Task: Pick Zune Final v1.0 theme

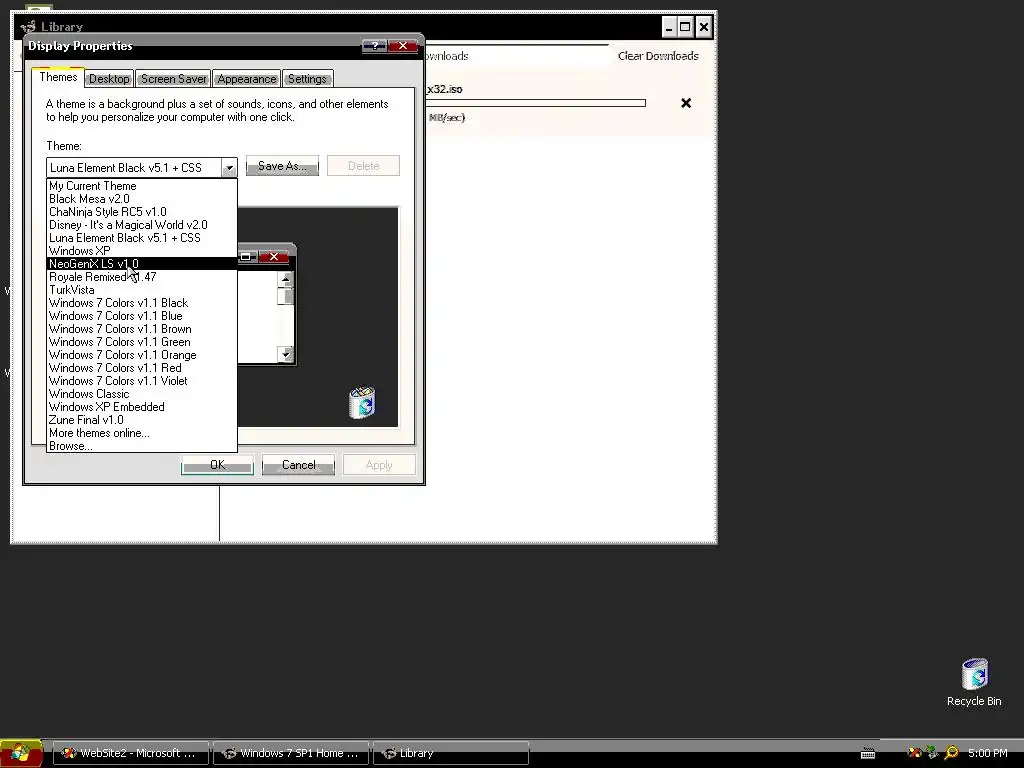Action: [x=142, y=421]
